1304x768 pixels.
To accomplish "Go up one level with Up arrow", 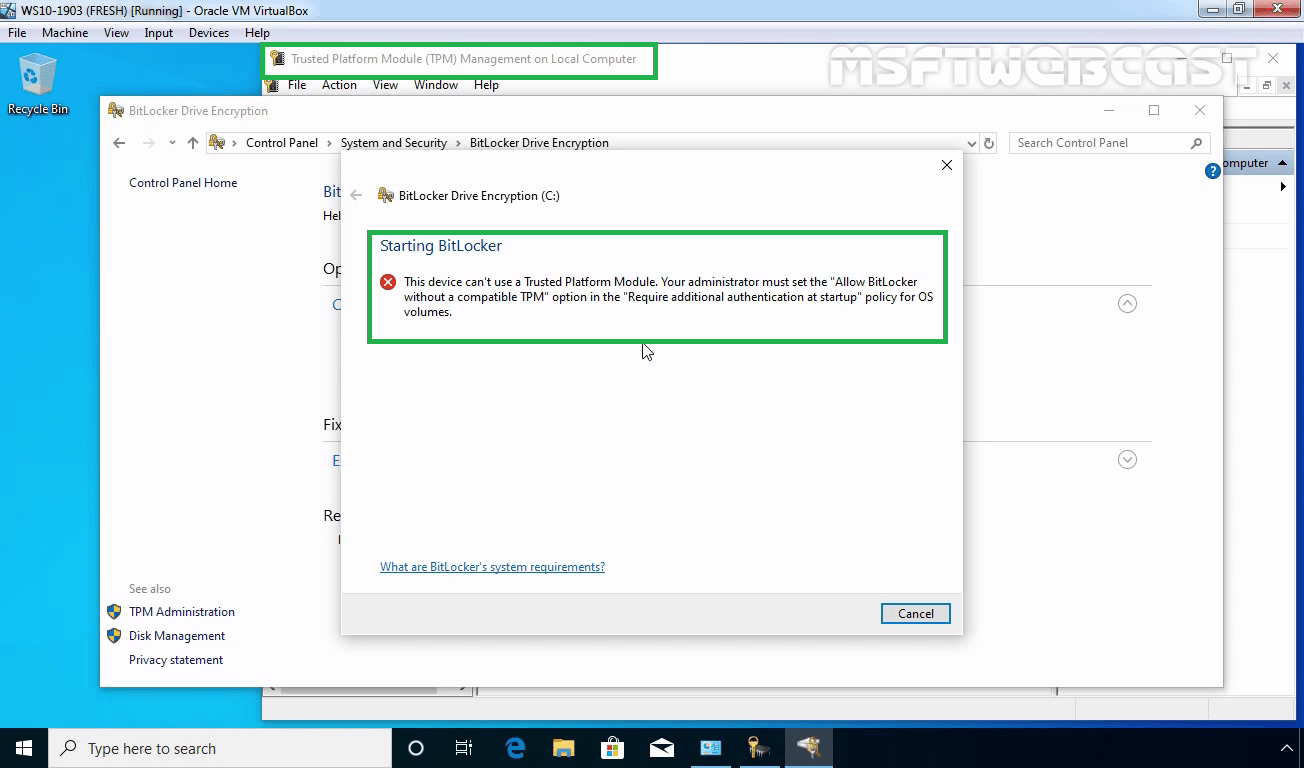I will click(x=193, y=143).
